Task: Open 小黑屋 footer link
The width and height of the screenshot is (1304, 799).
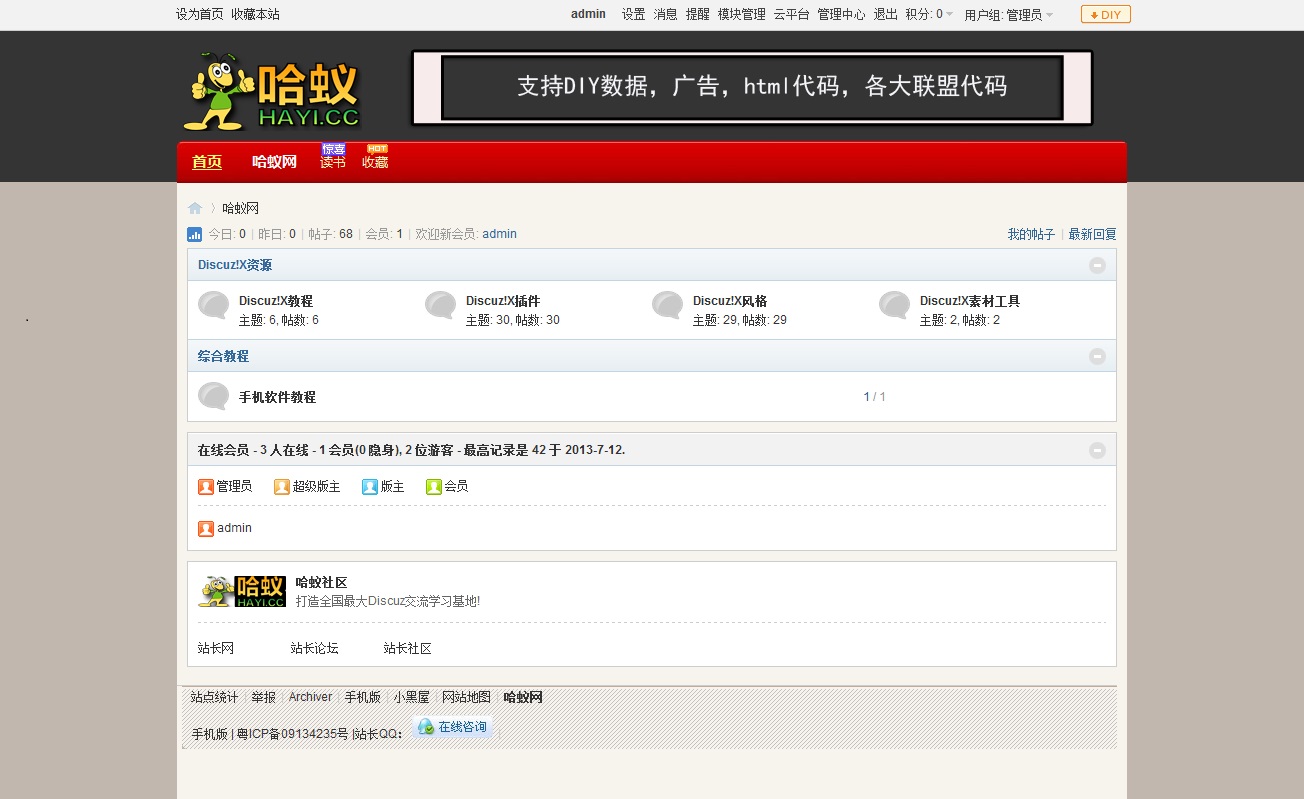Action: (411, 697)
